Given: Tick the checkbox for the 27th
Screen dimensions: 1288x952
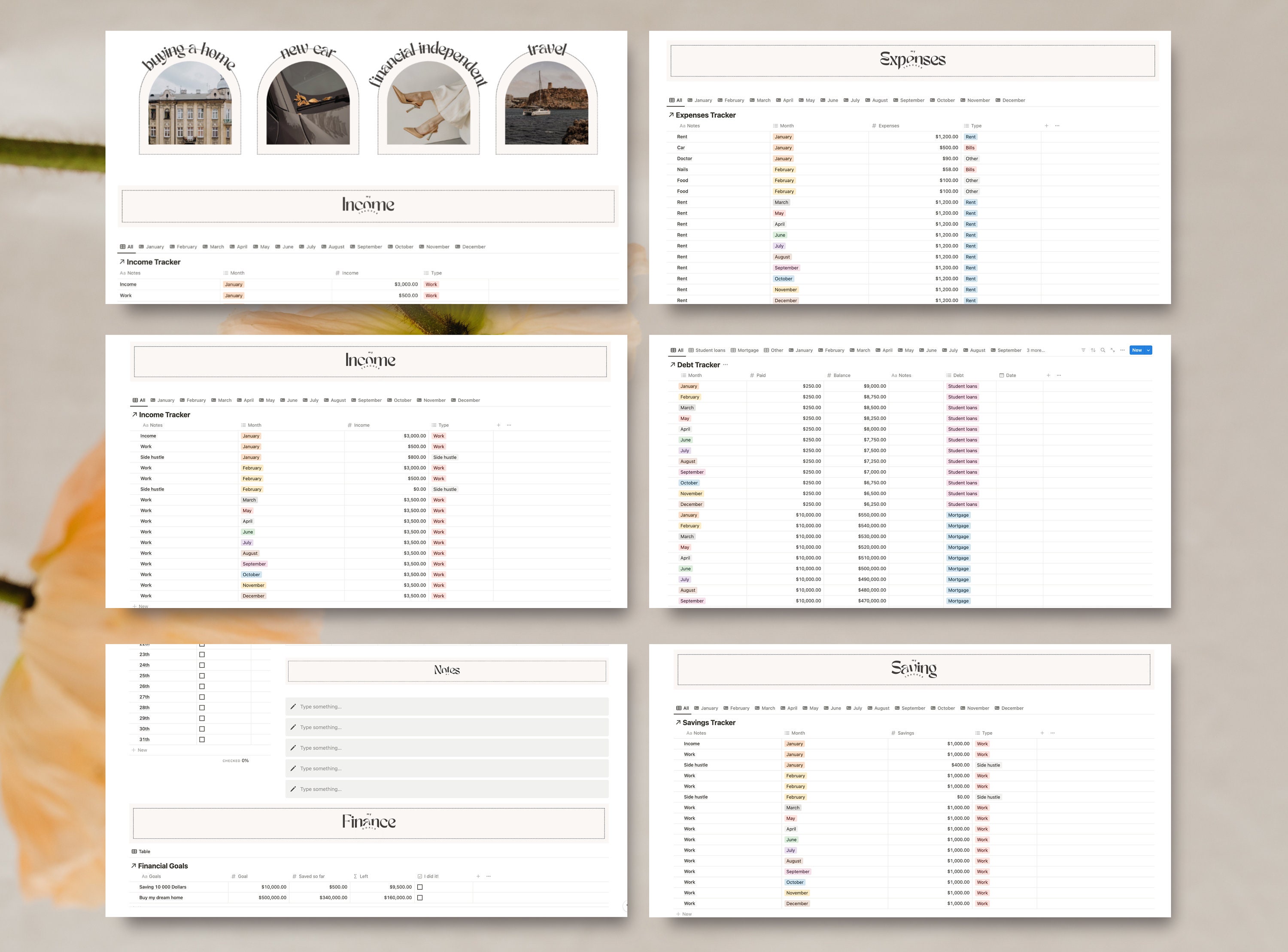Looking at the screenshot, I should click(x=202, y=697).
